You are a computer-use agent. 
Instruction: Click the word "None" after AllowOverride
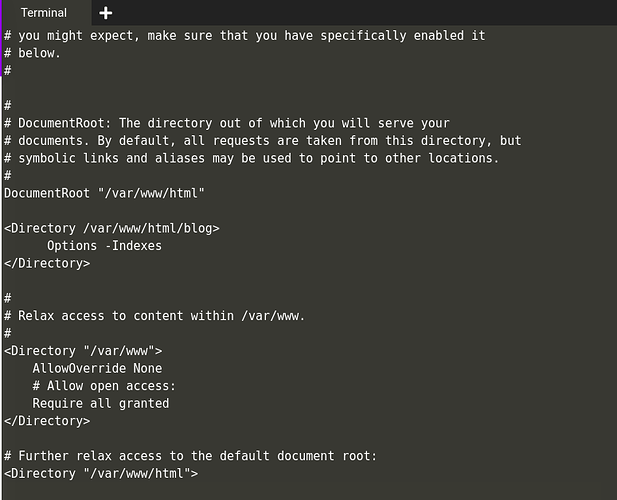pos(147,369)
